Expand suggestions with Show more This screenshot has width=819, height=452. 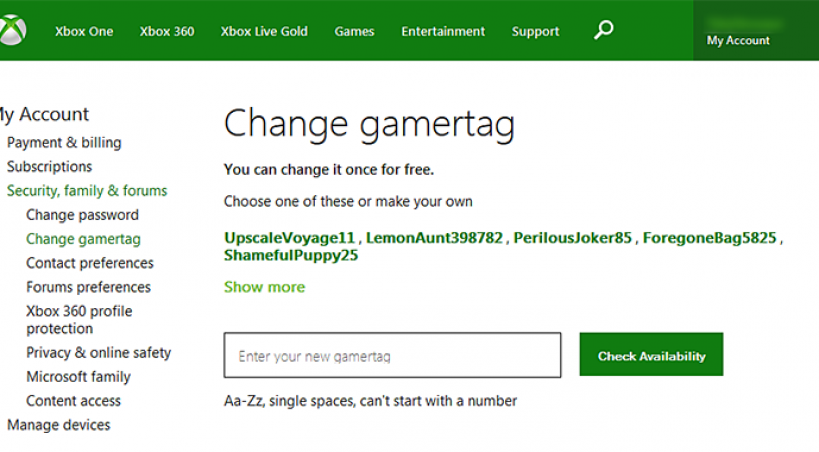[x=264, y=287]
